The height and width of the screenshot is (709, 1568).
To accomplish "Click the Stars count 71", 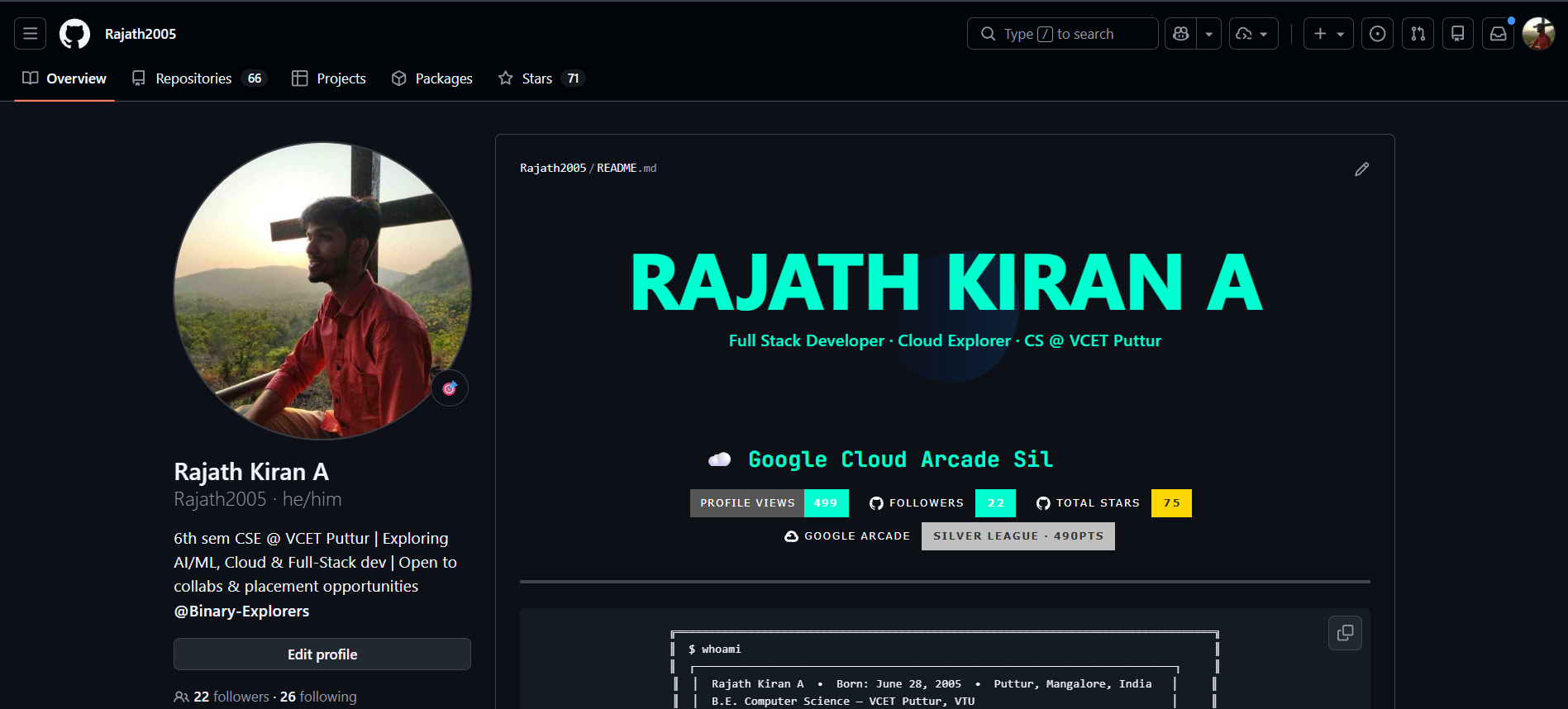I will point(573,79).
